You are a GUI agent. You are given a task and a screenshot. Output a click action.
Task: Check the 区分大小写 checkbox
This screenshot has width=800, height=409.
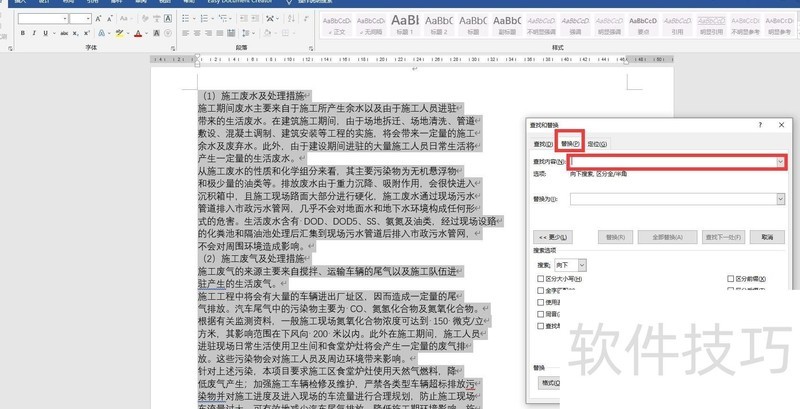[540, 278]
